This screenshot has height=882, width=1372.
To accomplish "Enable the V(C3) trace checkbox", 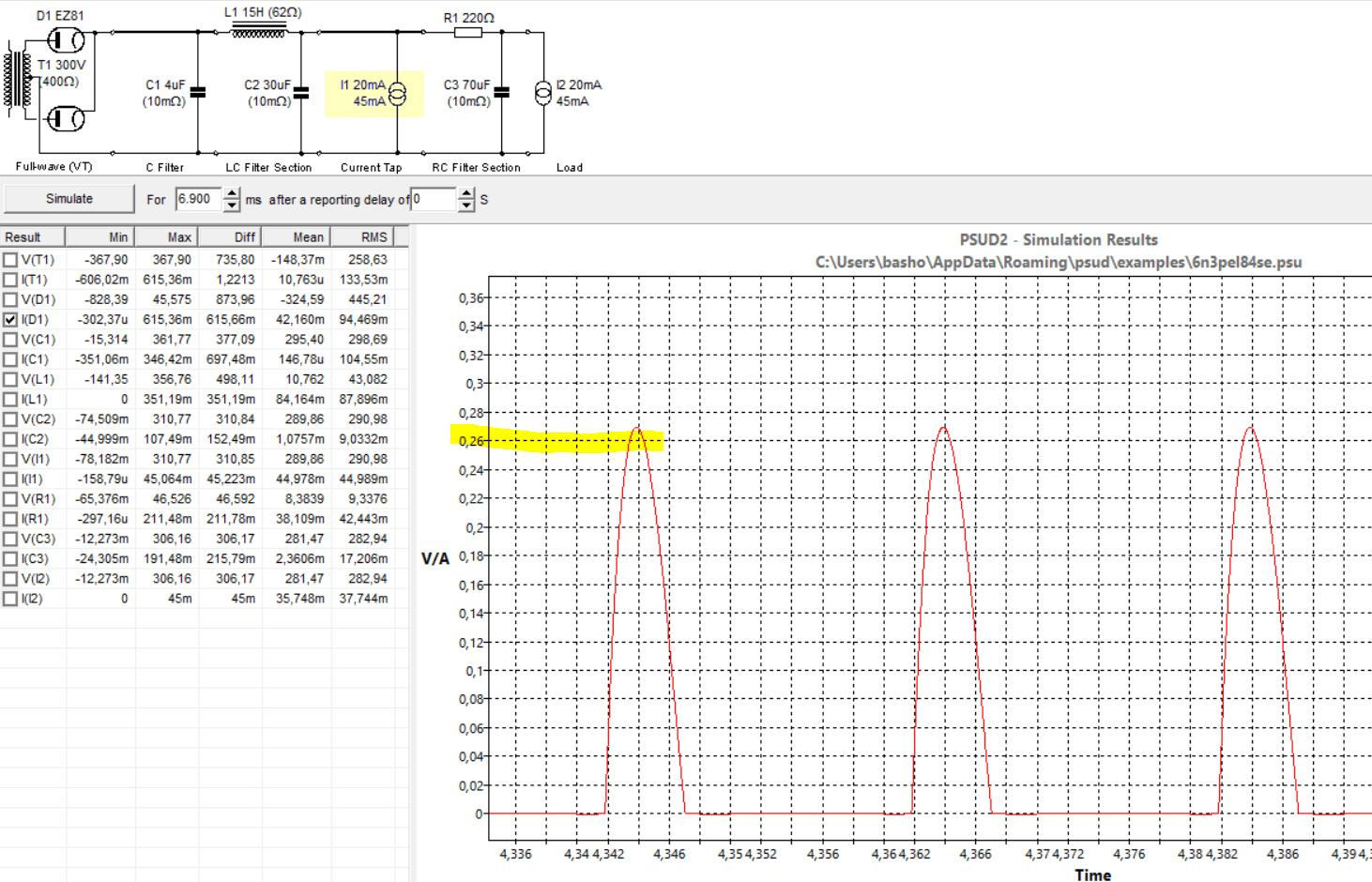I will tap(10, 539).
